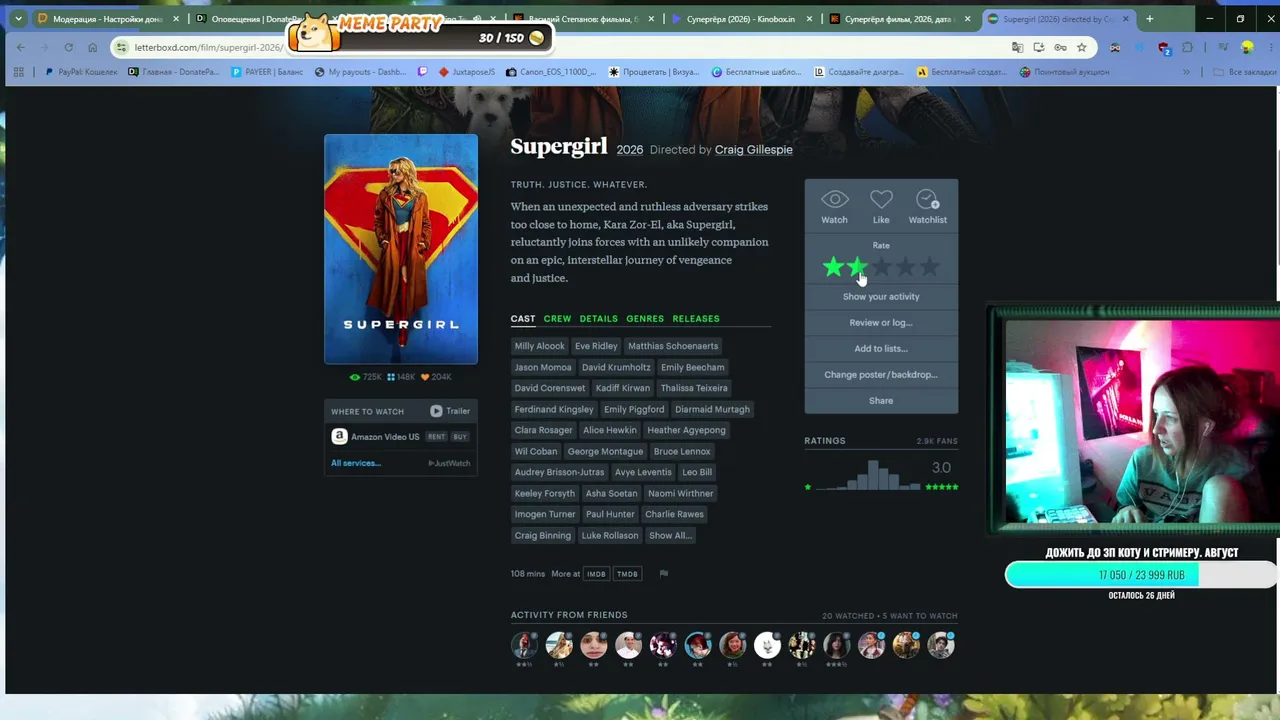Choose the BUY option for Amazon Video
The image size is (1280, 720).
[x=460, y=437]
